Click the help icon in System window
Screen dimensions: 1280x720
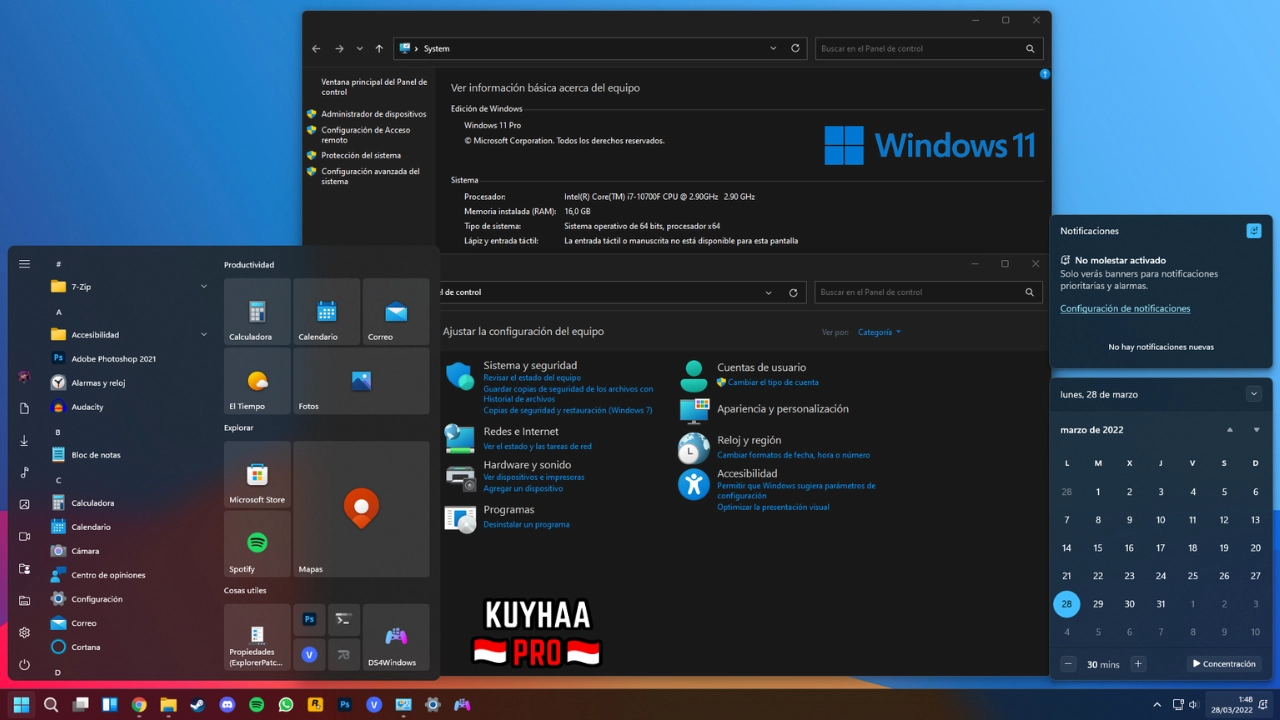[x=1045, y=74]
